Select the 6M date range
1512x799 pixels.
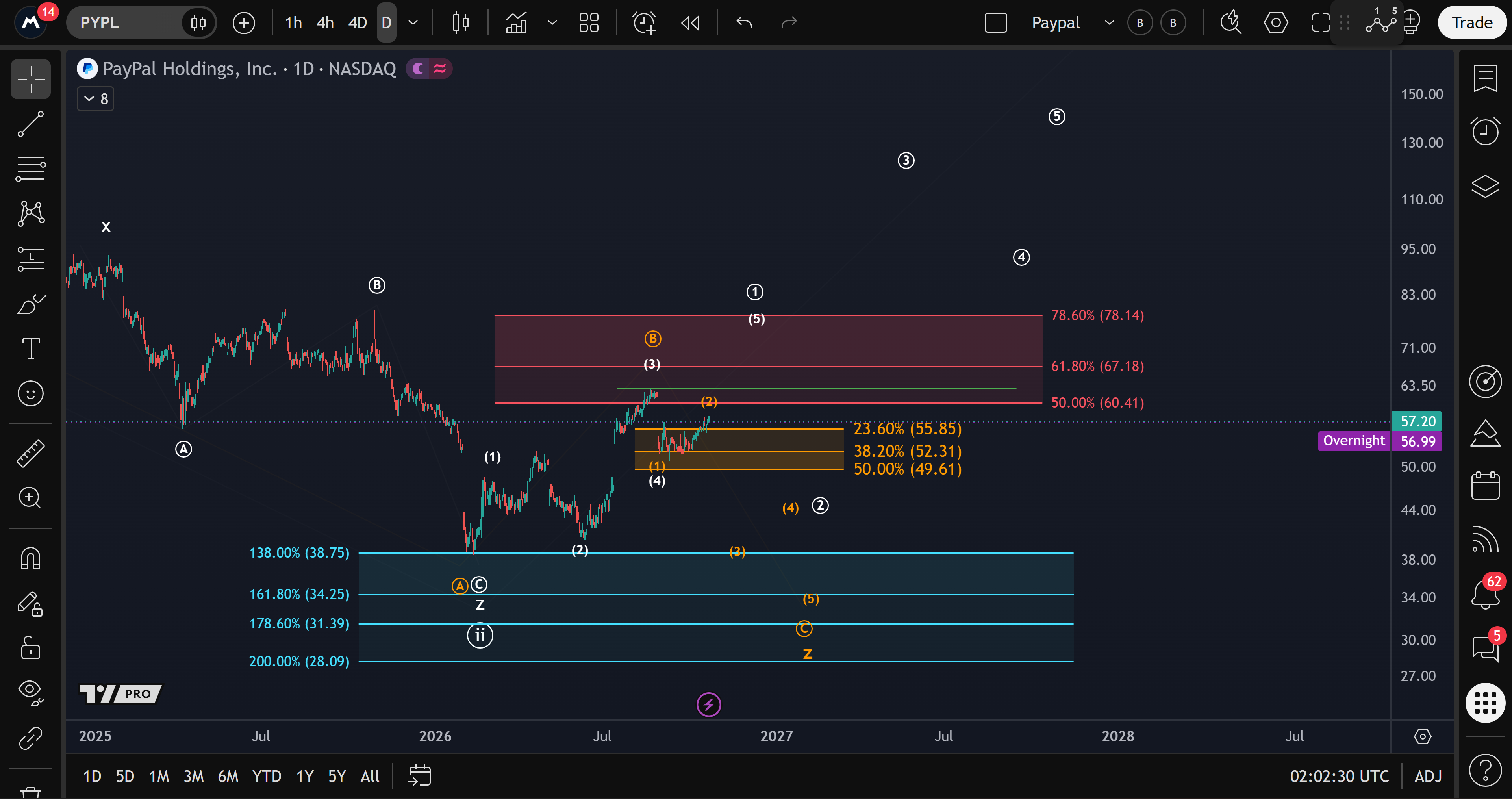pyautogui.click(x=228, y=776)
